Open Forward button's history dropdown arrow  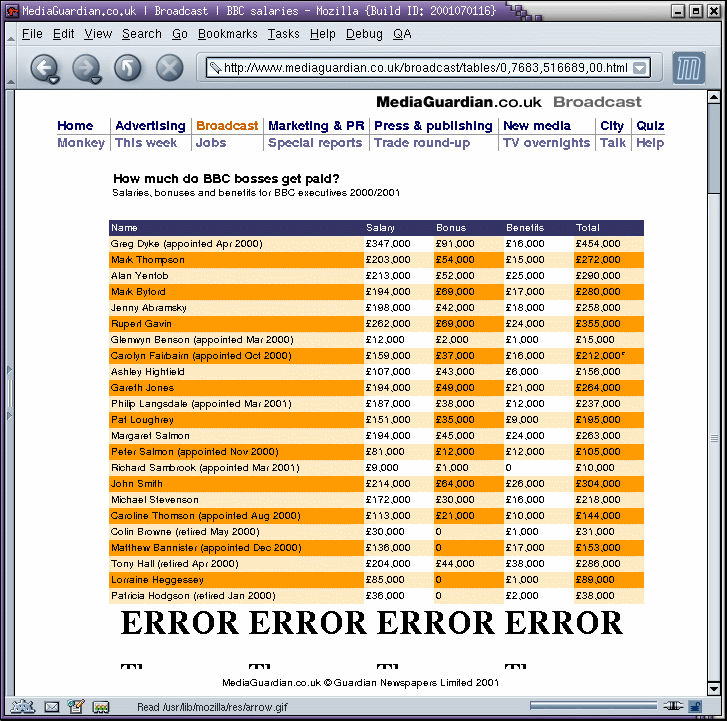[x=96, y=81]
